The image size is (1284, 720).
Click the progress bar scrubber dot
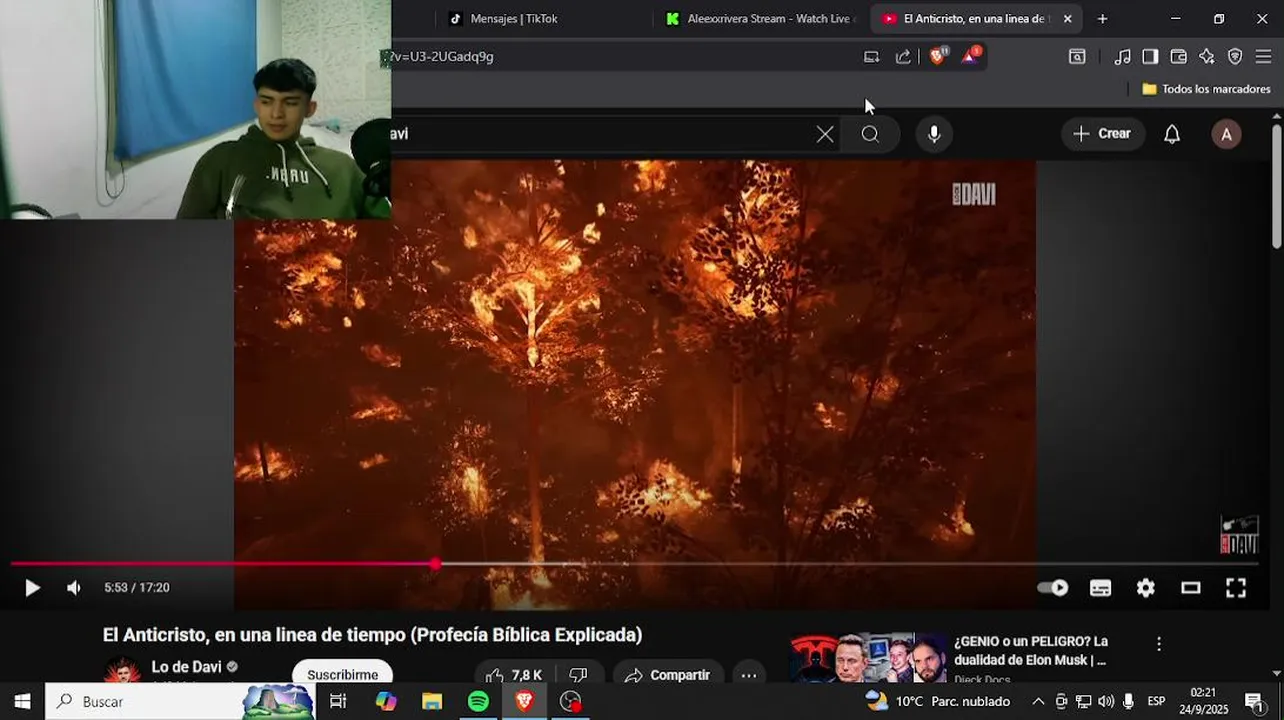(435, 564)
